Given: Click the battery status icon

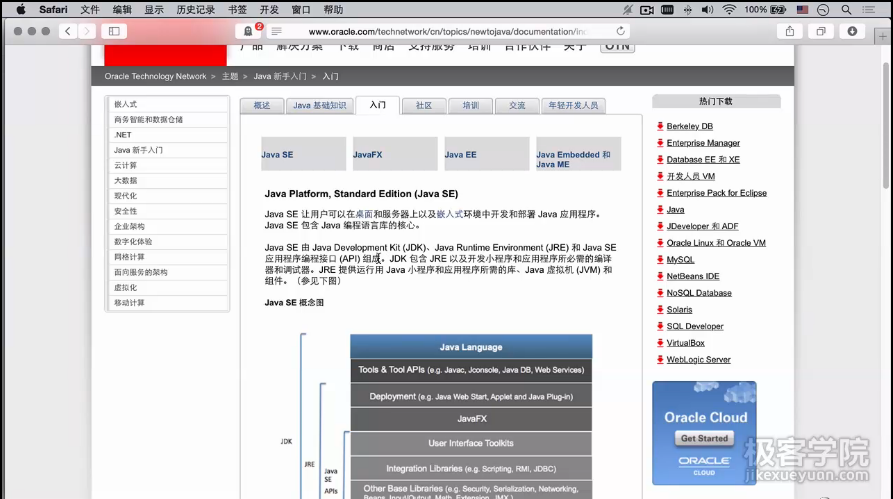Looking at the screenshot, I should point(778,10).
